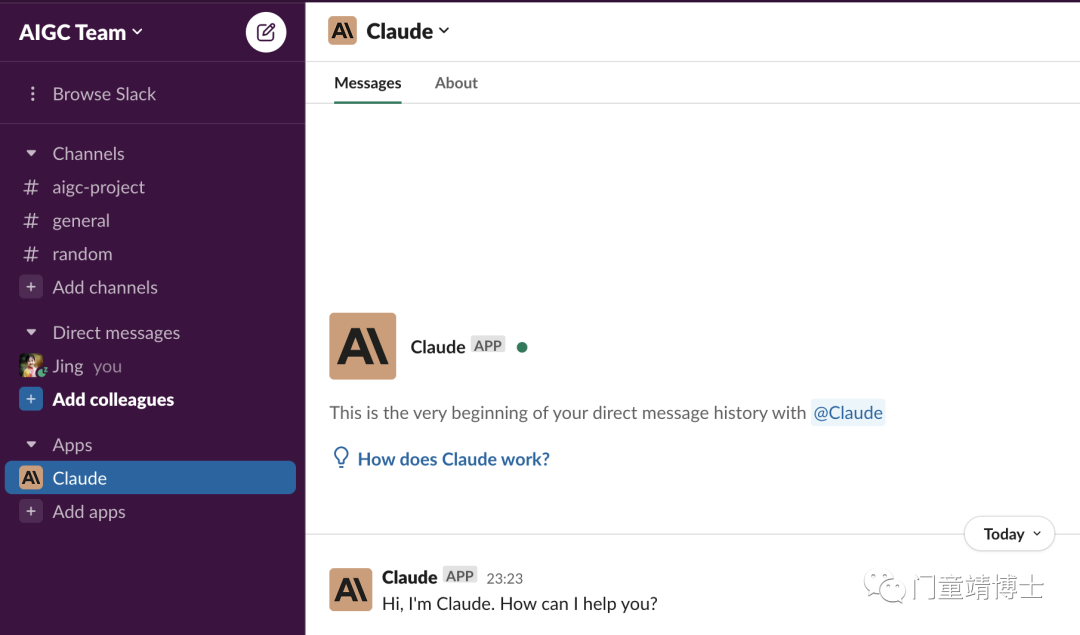Click the Claude icon in sidebar Apps list
Viewport: 1080px width, 635px height.
(31, 477)
